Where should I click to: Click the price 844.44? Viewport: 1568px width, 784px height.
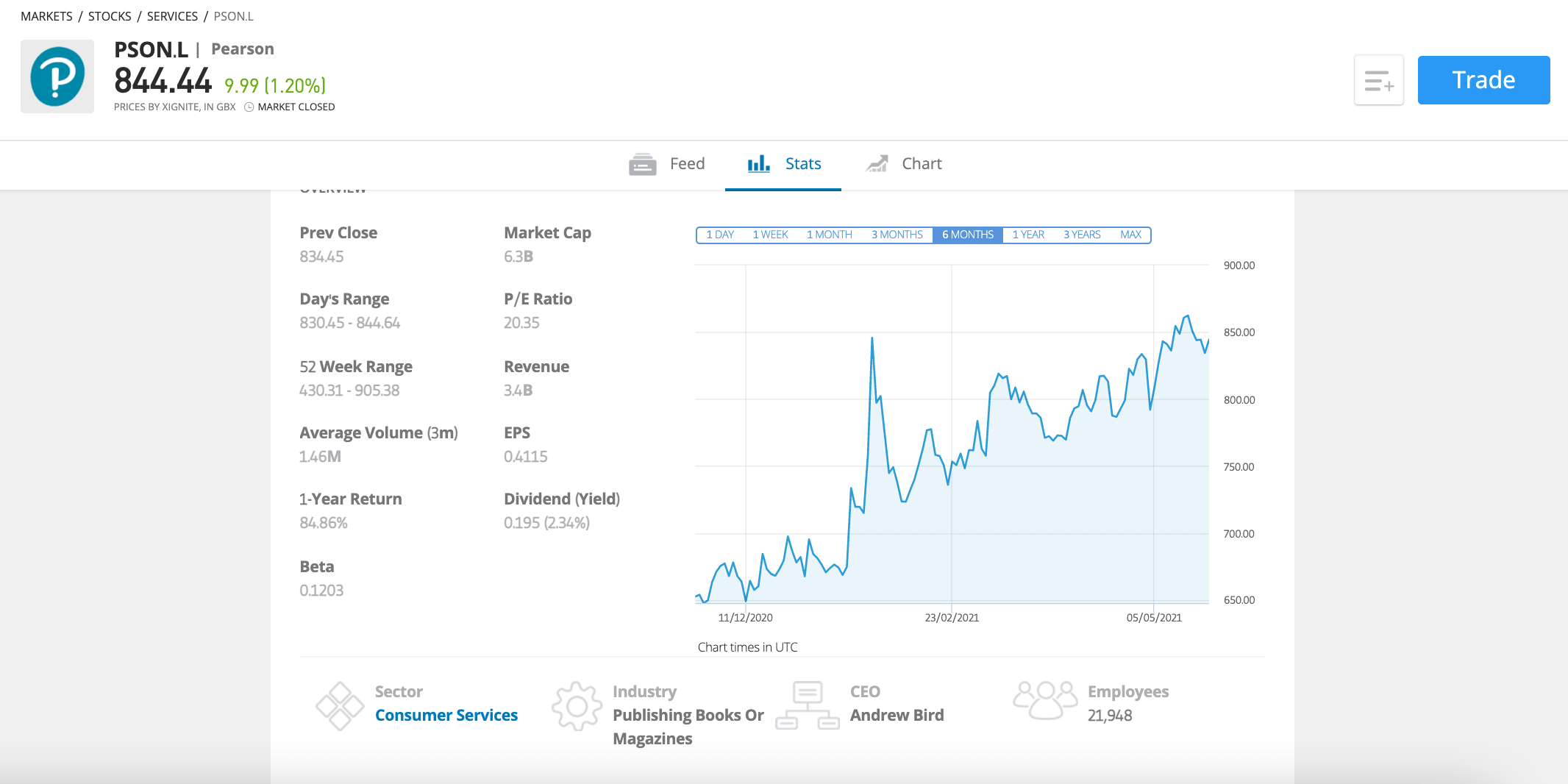point(163,81)
